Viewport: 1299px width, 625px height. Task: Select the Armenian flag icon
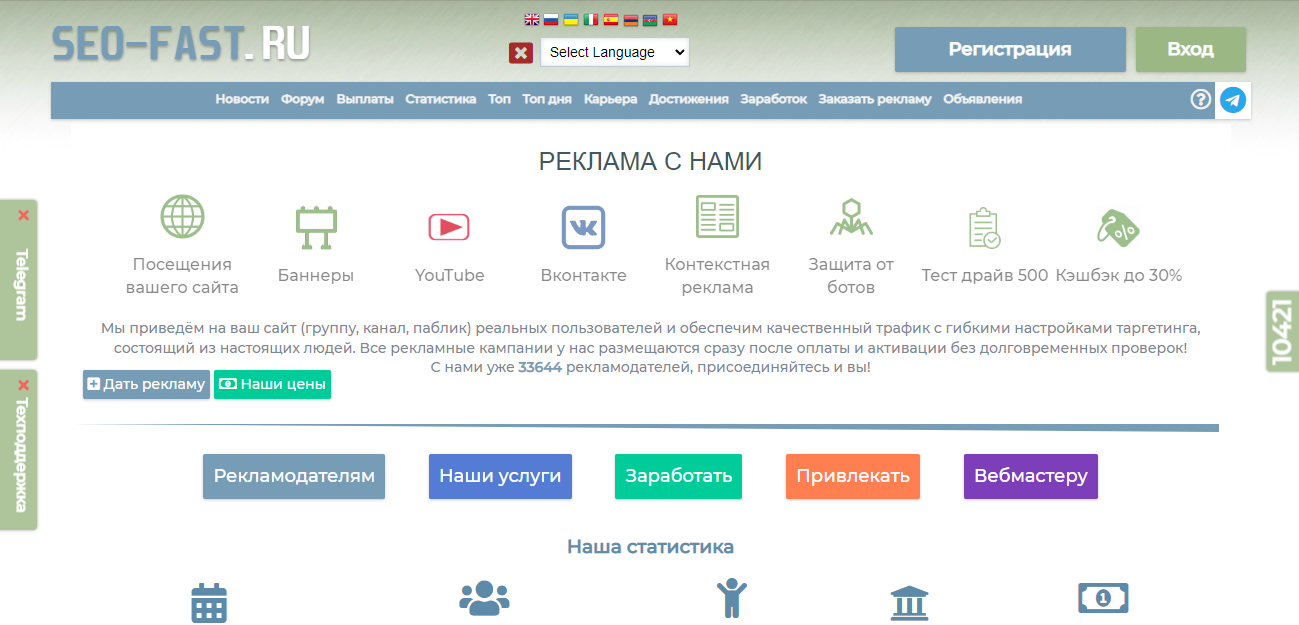click(630, 19)
